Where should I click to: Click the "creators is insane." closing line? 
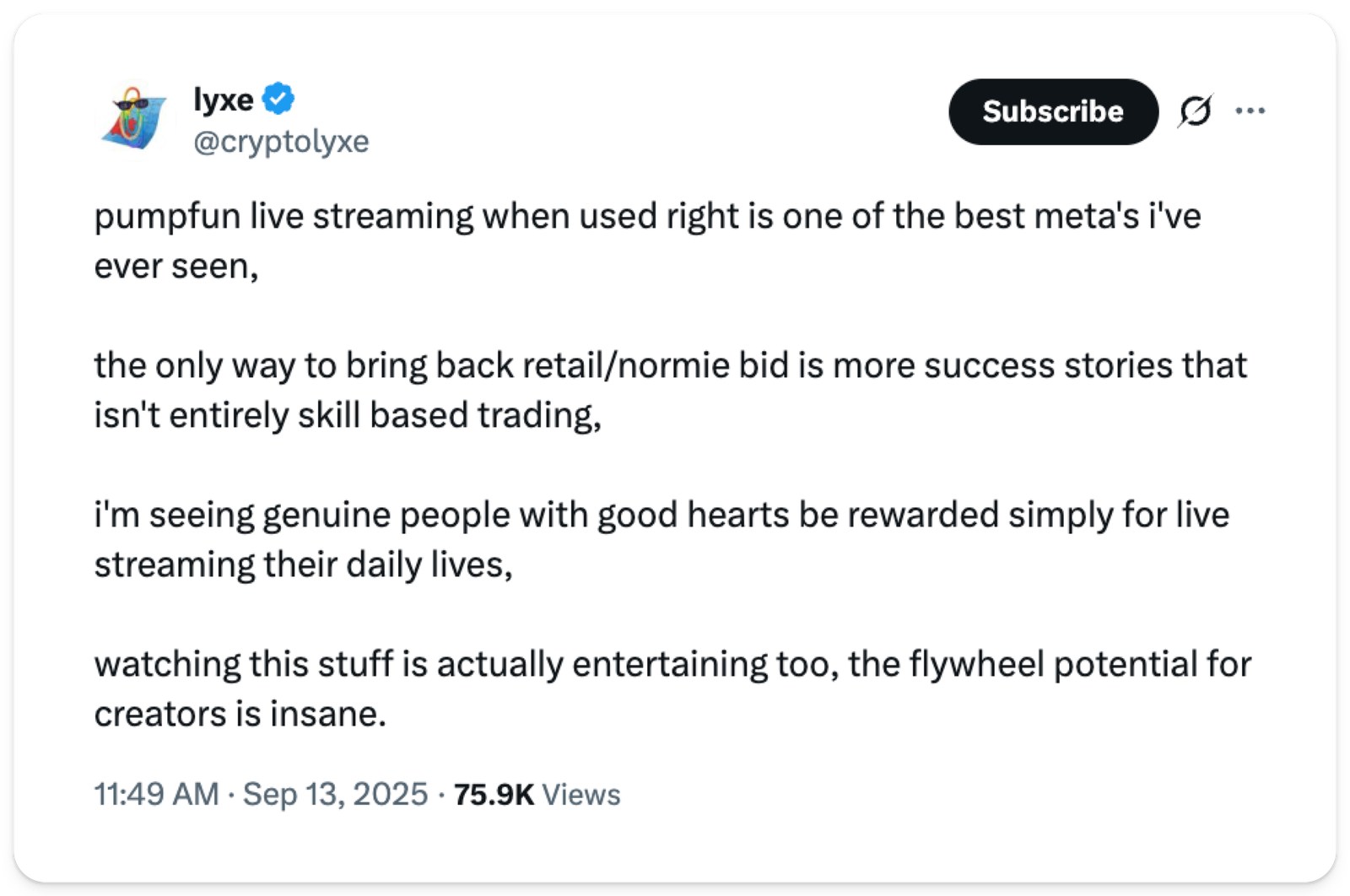click(240, 714)
